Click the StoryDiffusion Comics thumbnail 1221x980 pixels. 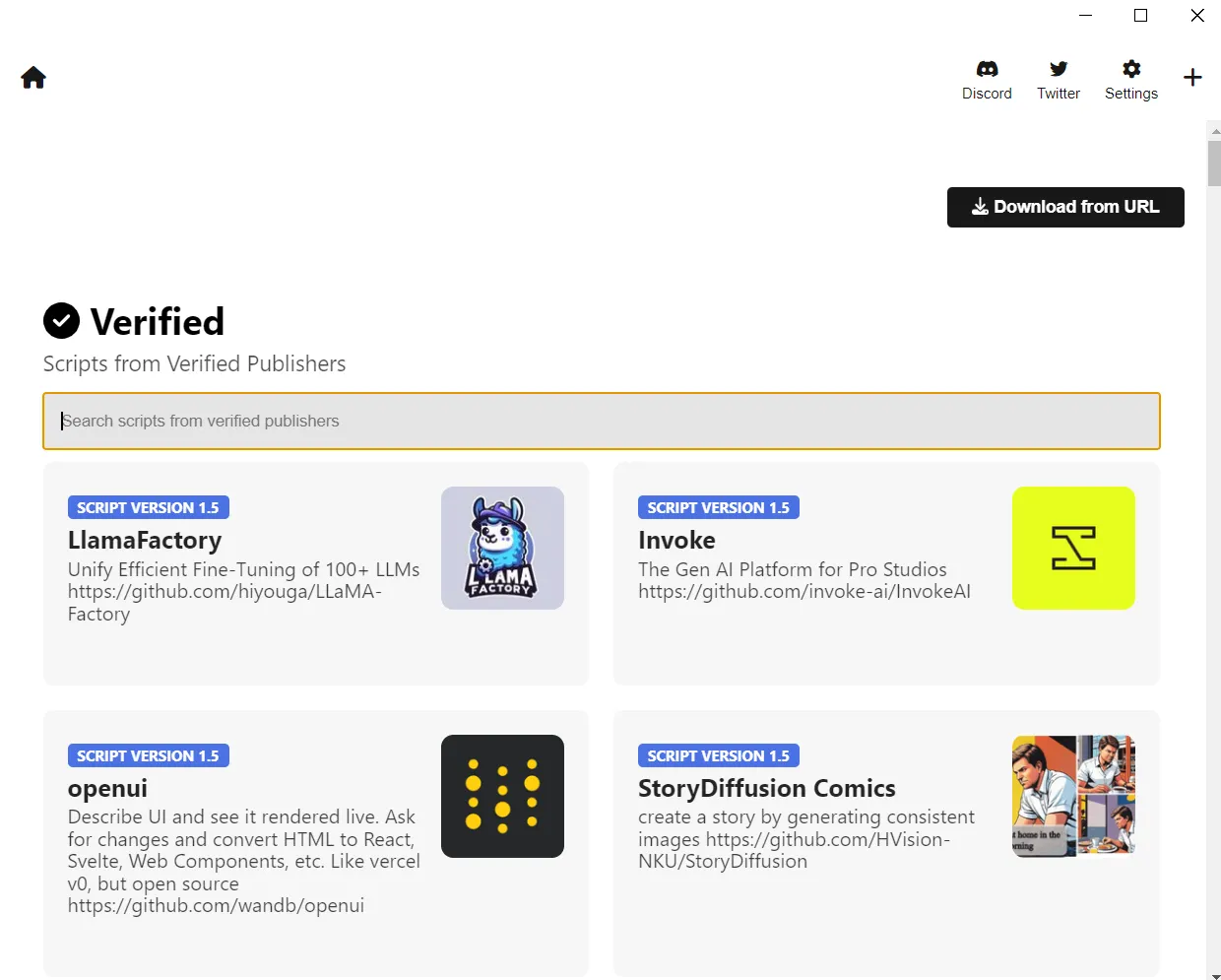(x=1073, y=796)
